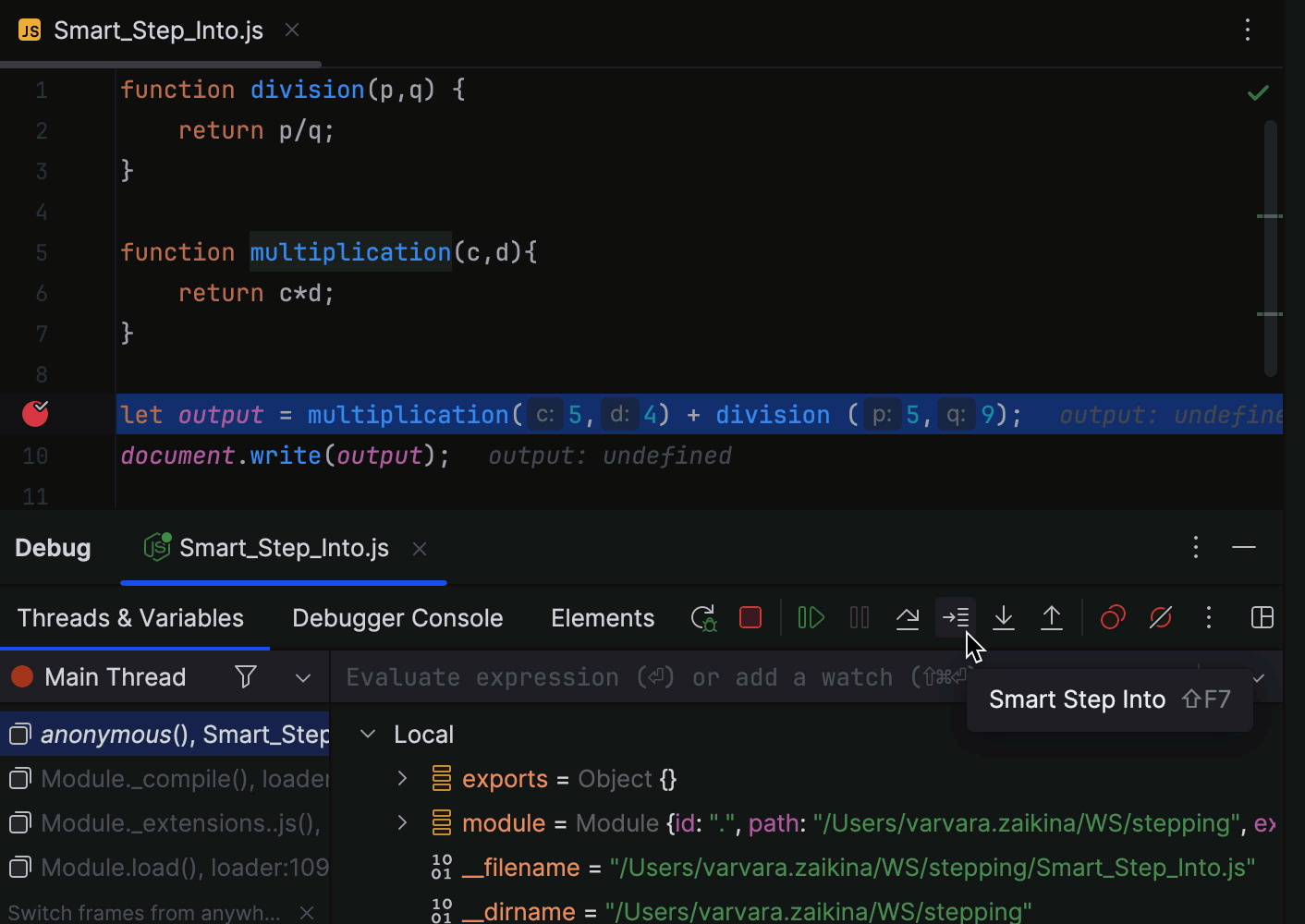
Task: Toggle the breakpoint on line 9
Action: click(35, 415)
